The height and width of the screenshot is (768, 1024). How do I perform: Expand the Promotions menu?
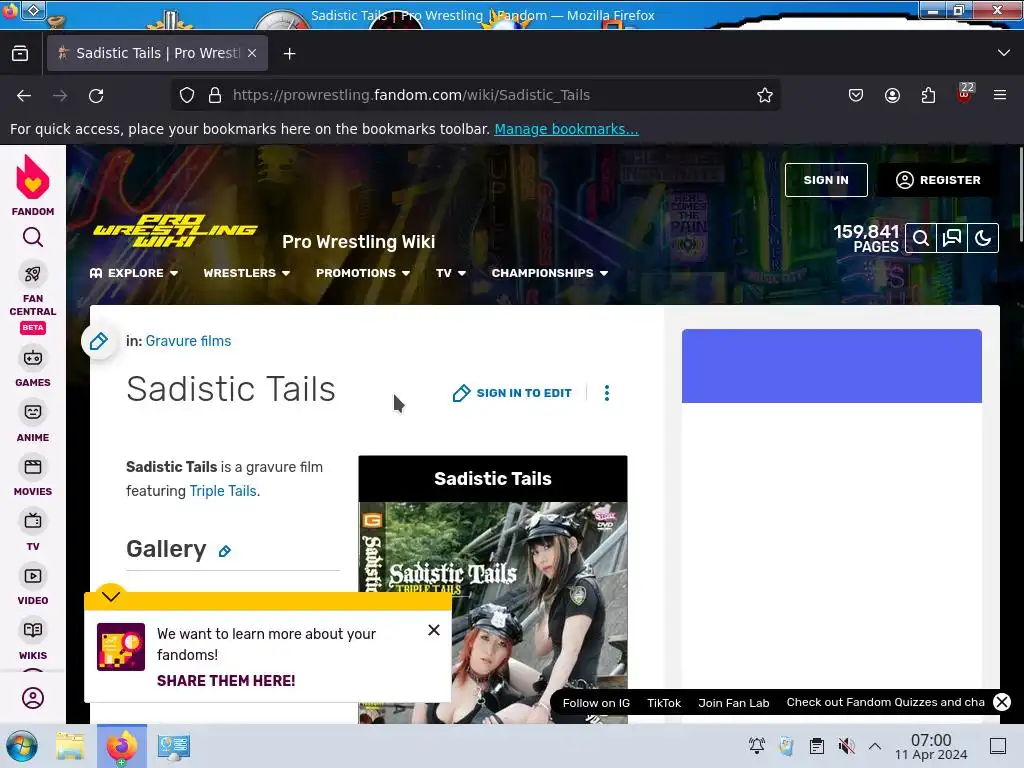pyautogui.click(x=363, y=273)
